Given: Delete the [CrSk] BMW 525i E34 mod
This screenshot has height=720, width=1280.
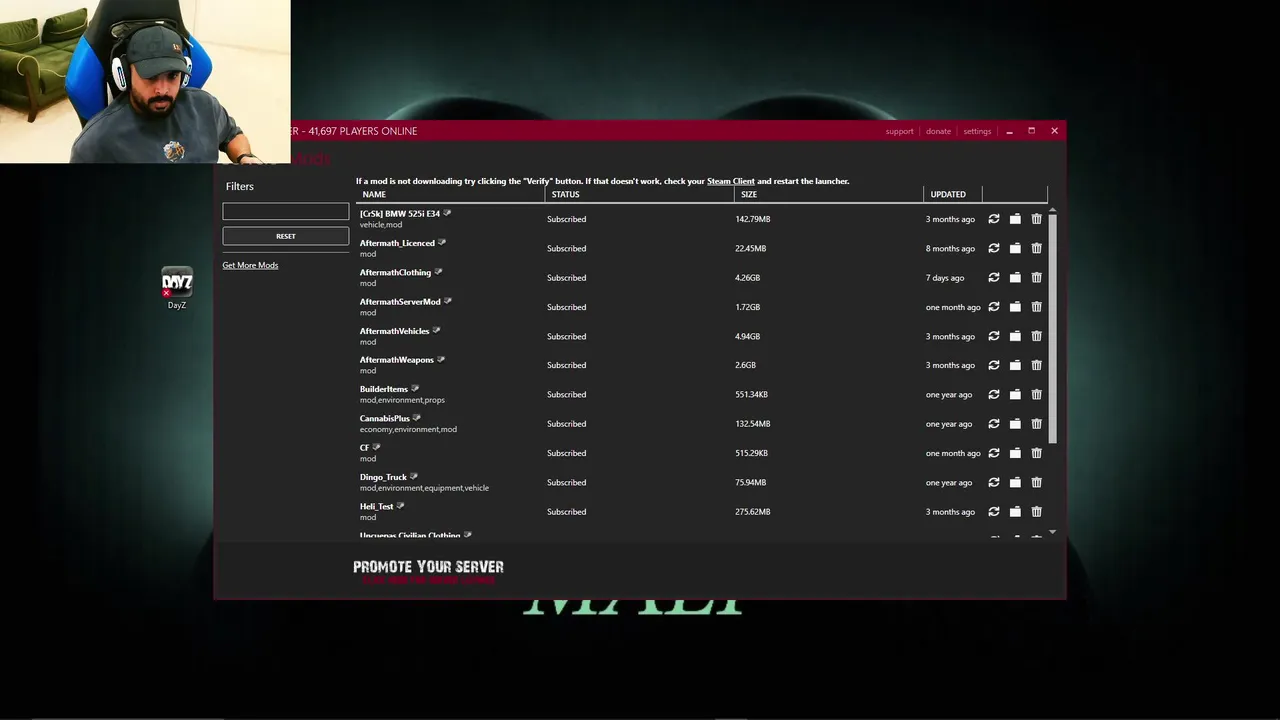Looking at the screenshot, I should [x=1036, y=219].
